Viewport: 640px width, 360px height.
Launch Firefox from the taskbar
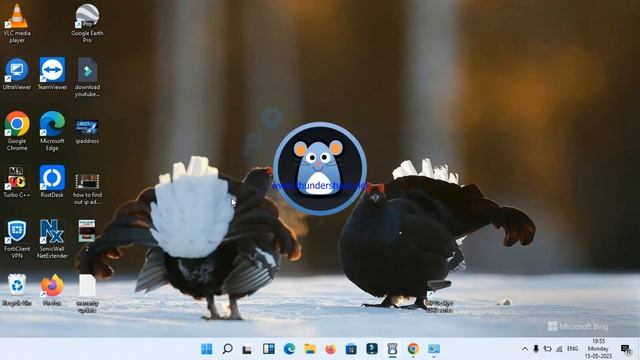[x=331, y=349]
